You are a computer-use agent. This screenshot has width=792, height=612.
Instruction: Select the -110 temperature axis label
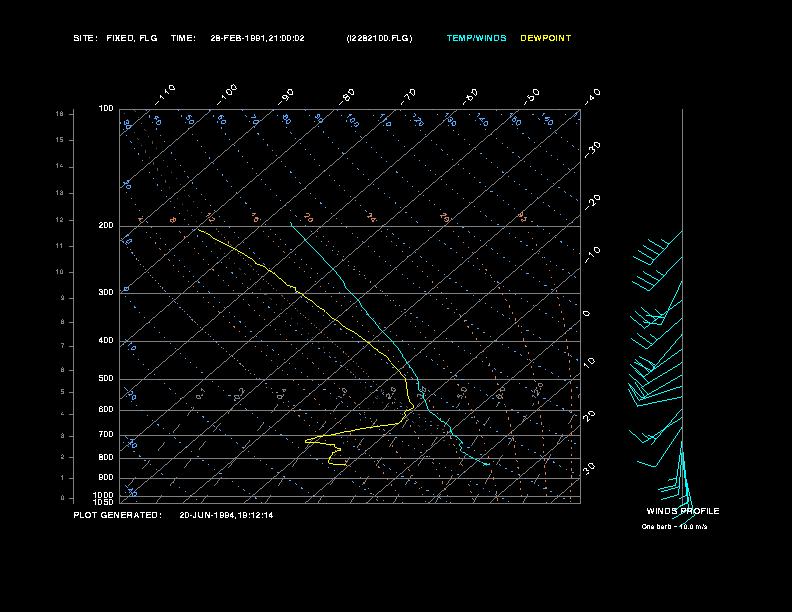coord(165,95)
